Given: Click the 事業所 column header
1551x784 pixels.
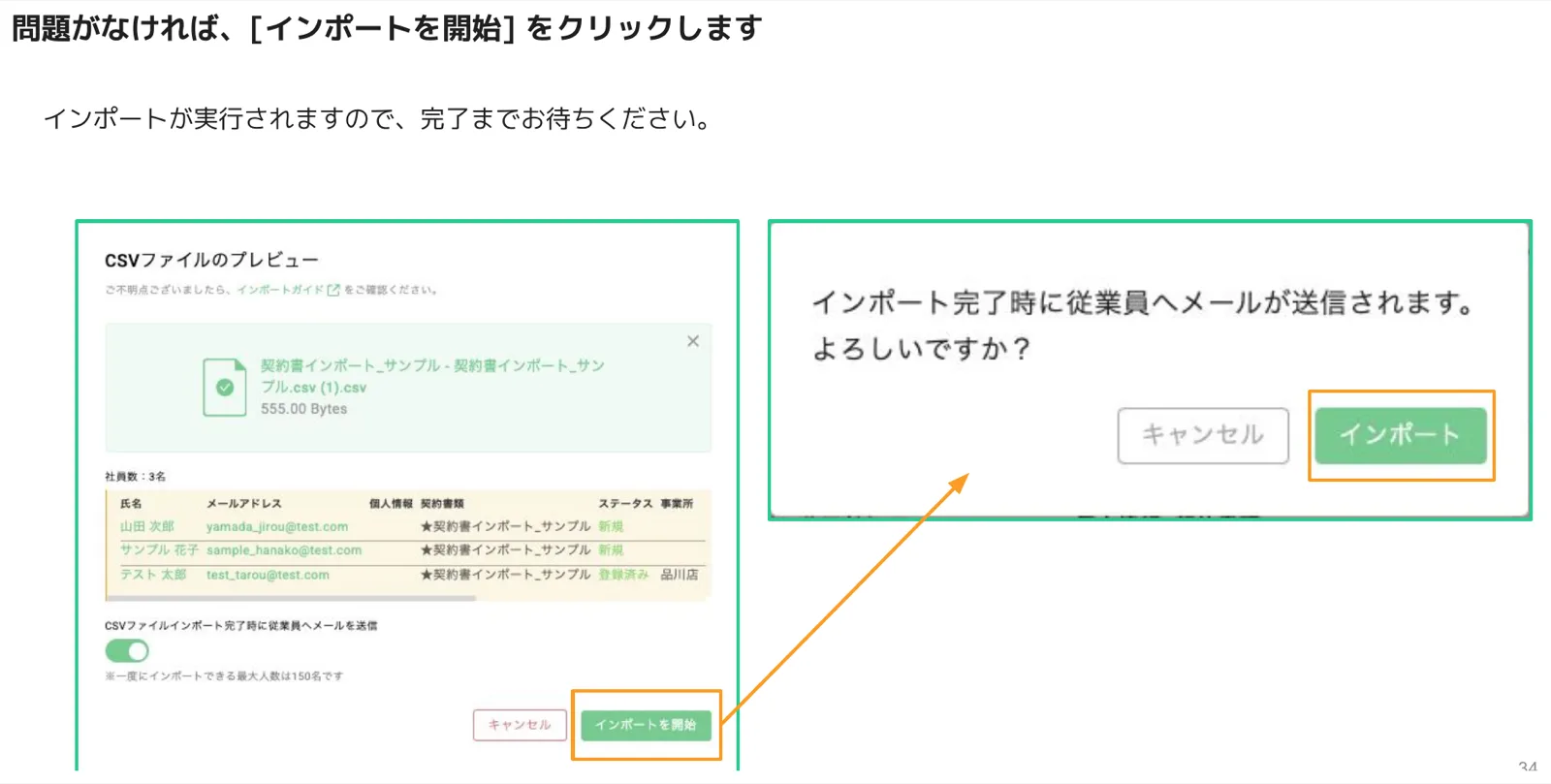Looking at the screenshot, I should 677,503.
